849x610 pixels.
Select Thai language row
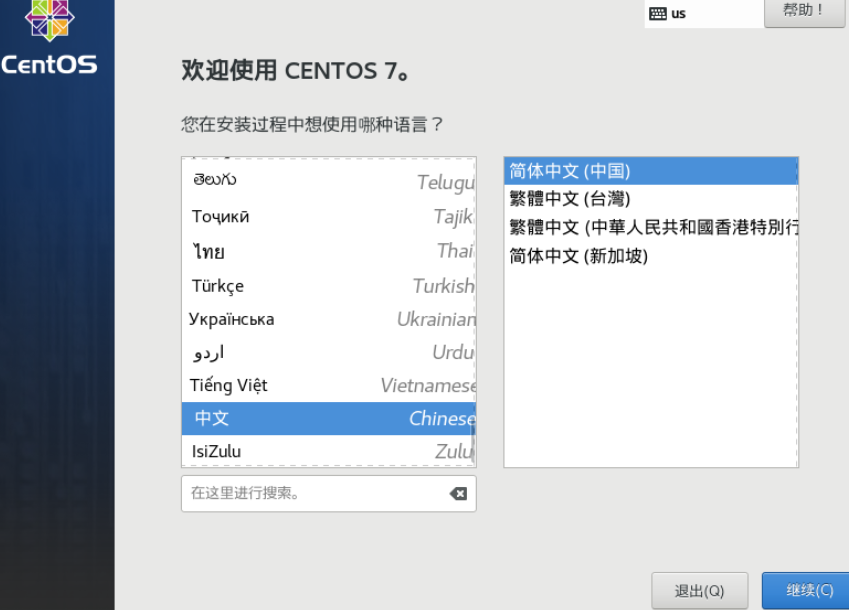click(x=329, y=251)
